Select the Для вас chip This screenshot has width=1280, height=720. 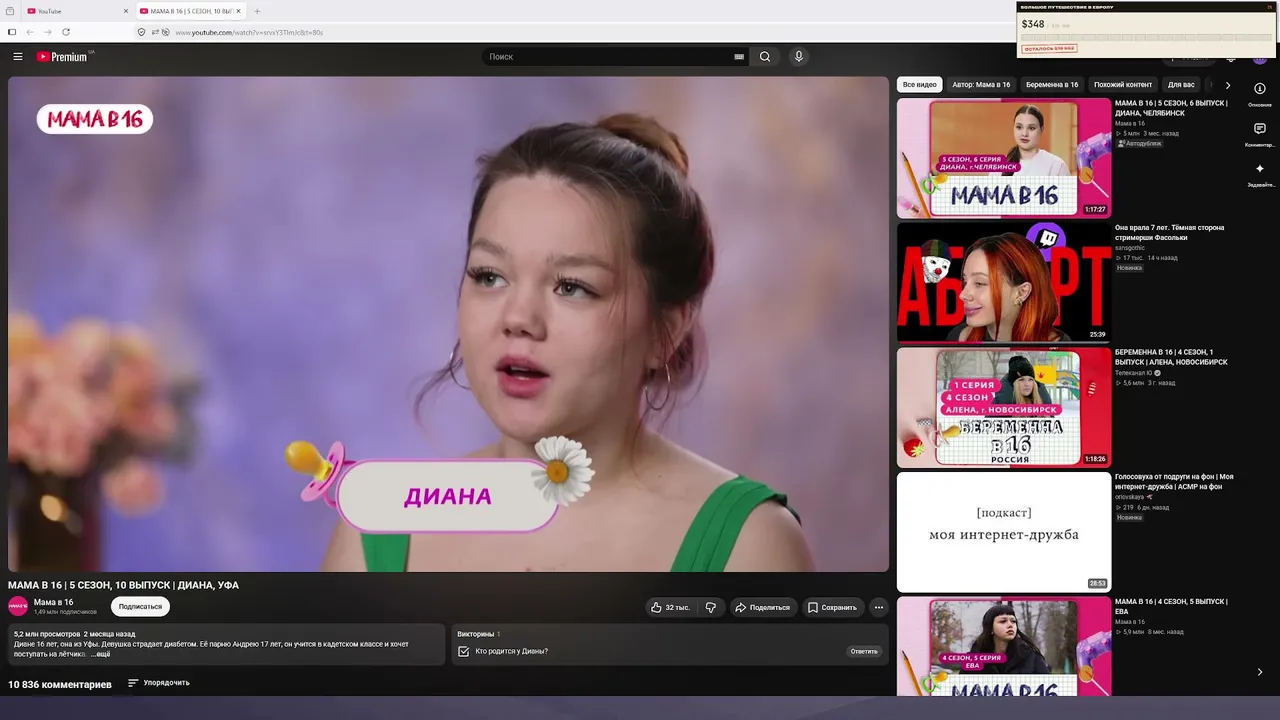1181,85
